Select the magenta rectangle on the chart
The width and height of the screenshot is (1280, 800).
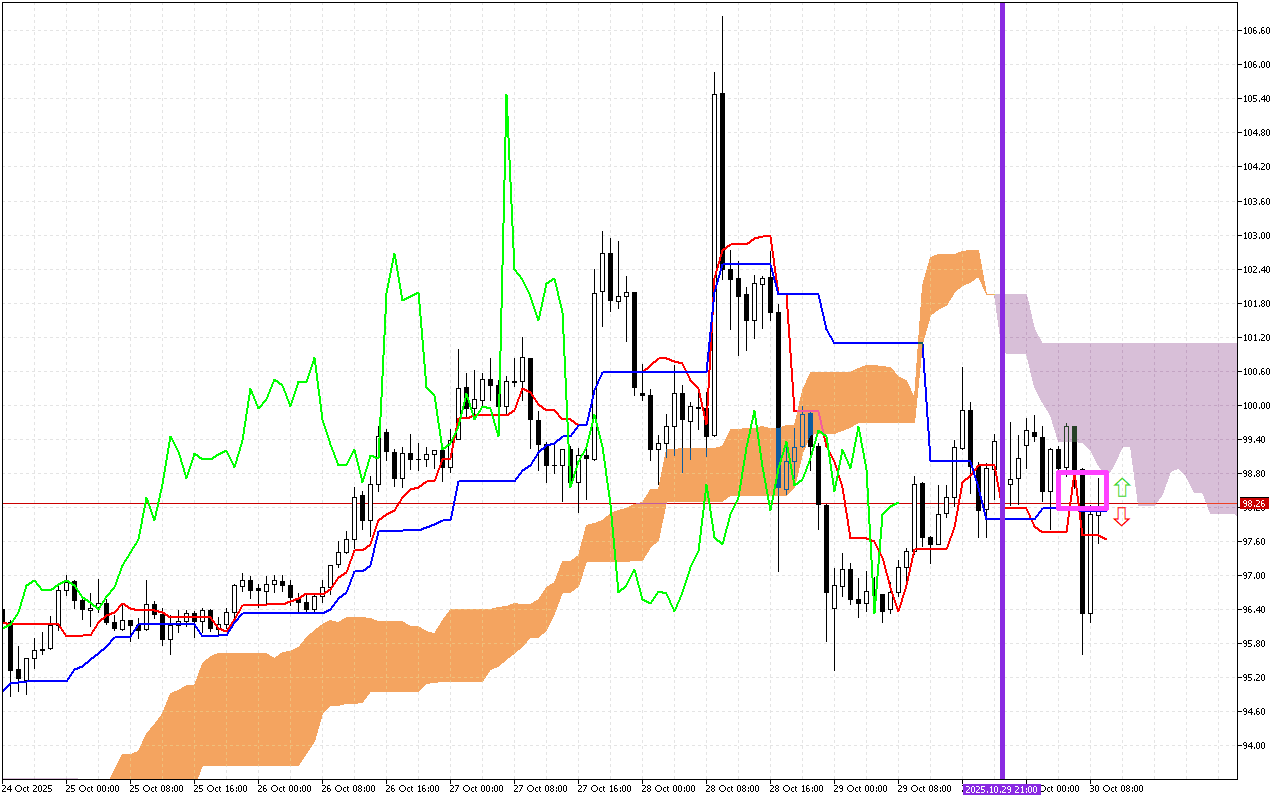point(1083,472)
